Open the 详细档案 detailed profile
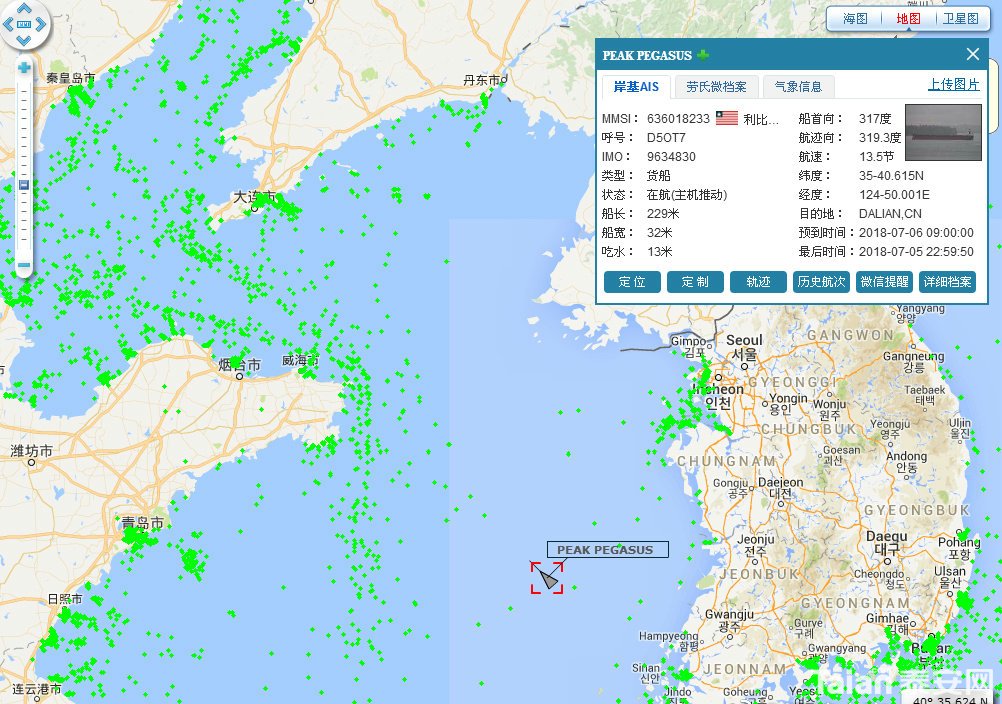 coord(948,282)
